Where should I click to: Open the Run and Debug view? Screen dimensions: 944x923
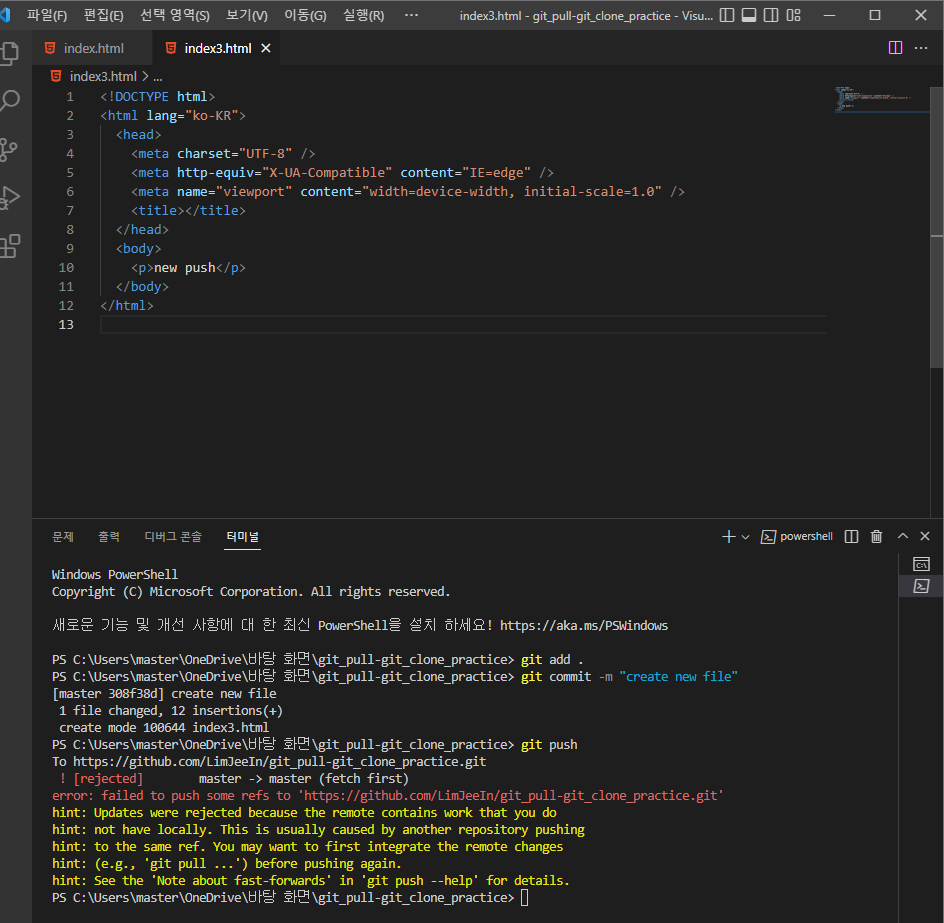point(10,197)
